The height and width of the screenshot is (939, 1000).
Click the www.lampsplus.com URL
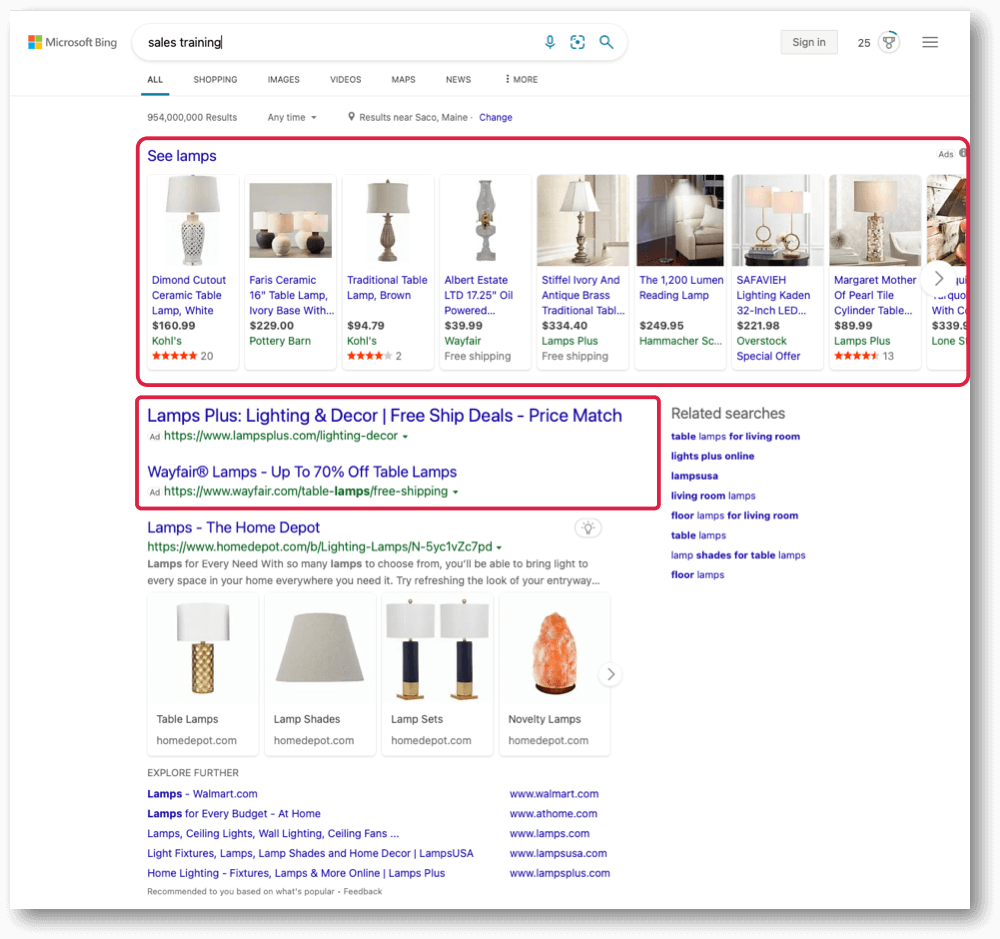pos(560,873)
